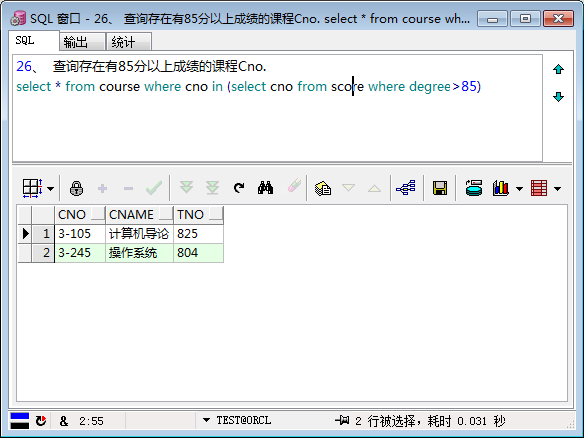Click the previous record down-triangle icon
The height and width of the screenshot is (438, 584).
pos(348,187)
